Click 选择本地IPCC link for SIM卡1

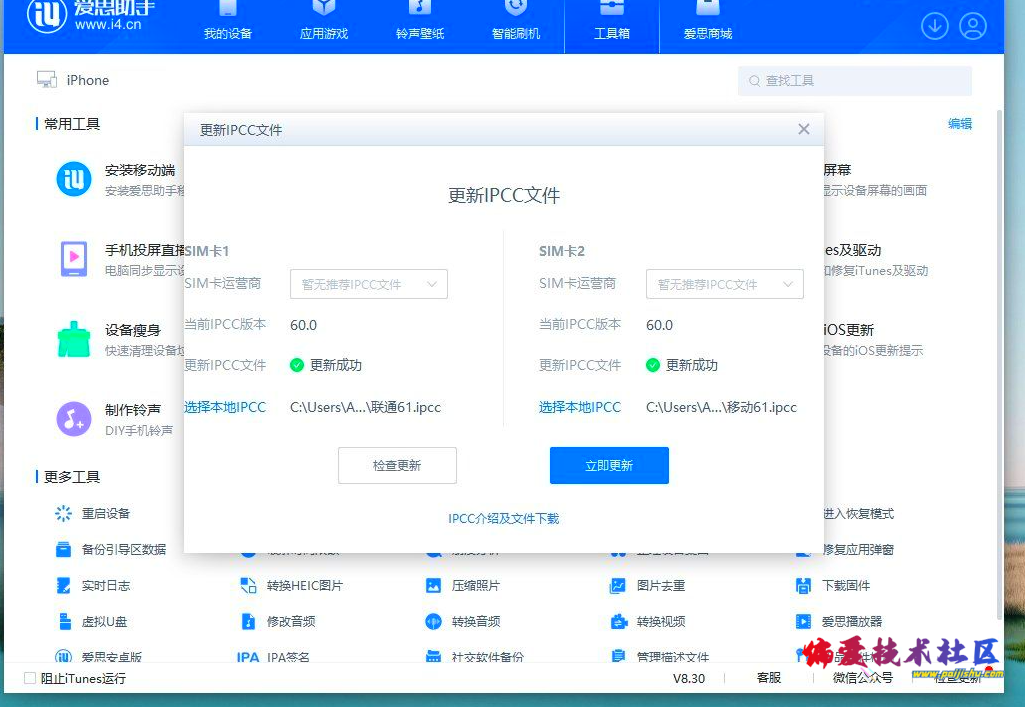pos(225,407)
